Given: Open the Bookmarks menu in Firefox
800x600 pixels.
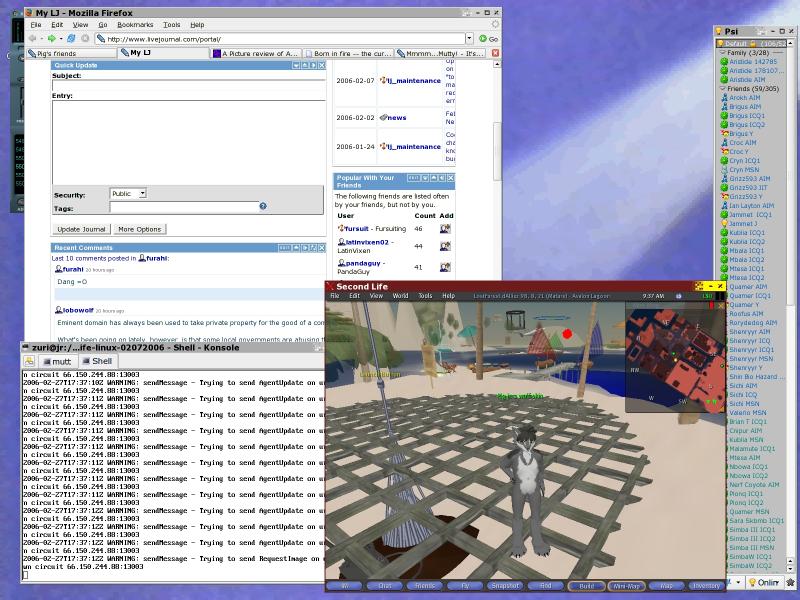Looking at the screenshot, I should point(134,24).
